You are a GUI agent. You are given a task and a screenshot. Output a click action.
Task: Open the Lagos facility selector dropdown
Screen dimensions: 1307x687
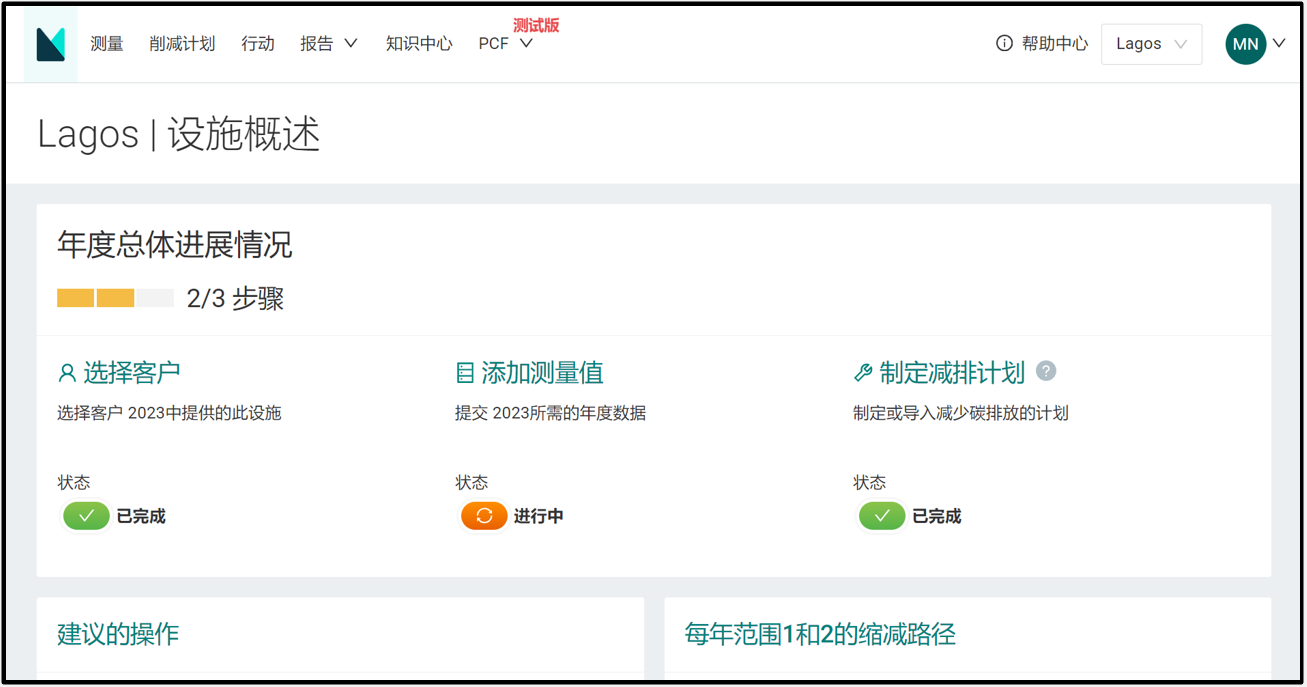click(x=1152, y=44)
